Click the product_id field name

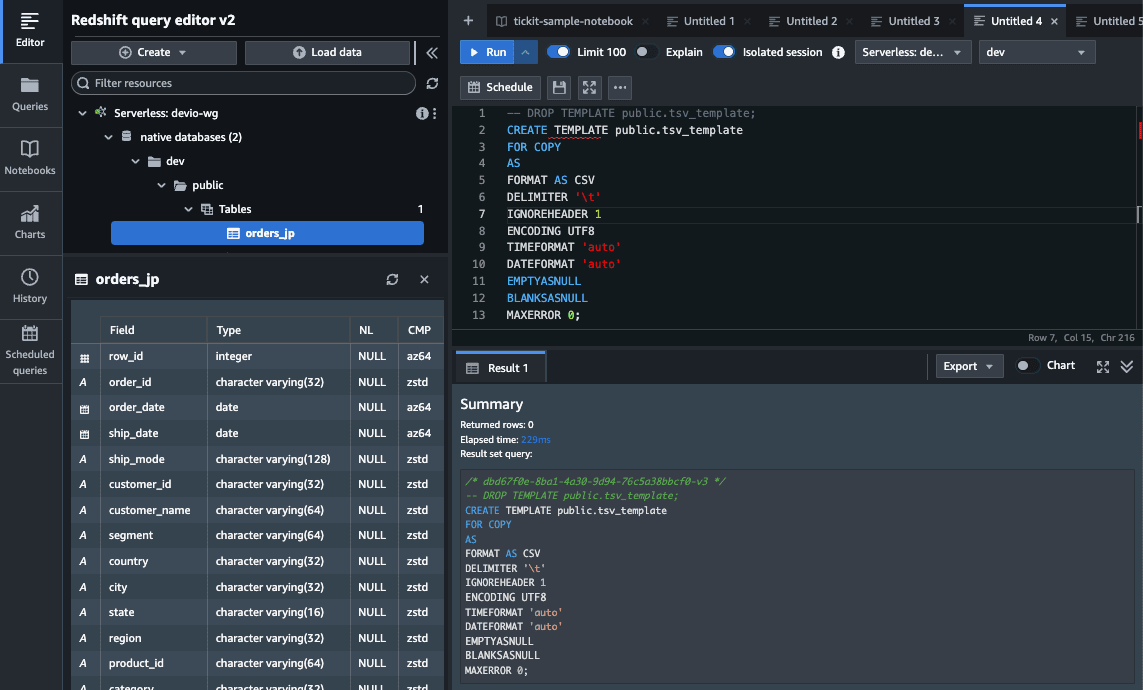[x=136, y=663]
